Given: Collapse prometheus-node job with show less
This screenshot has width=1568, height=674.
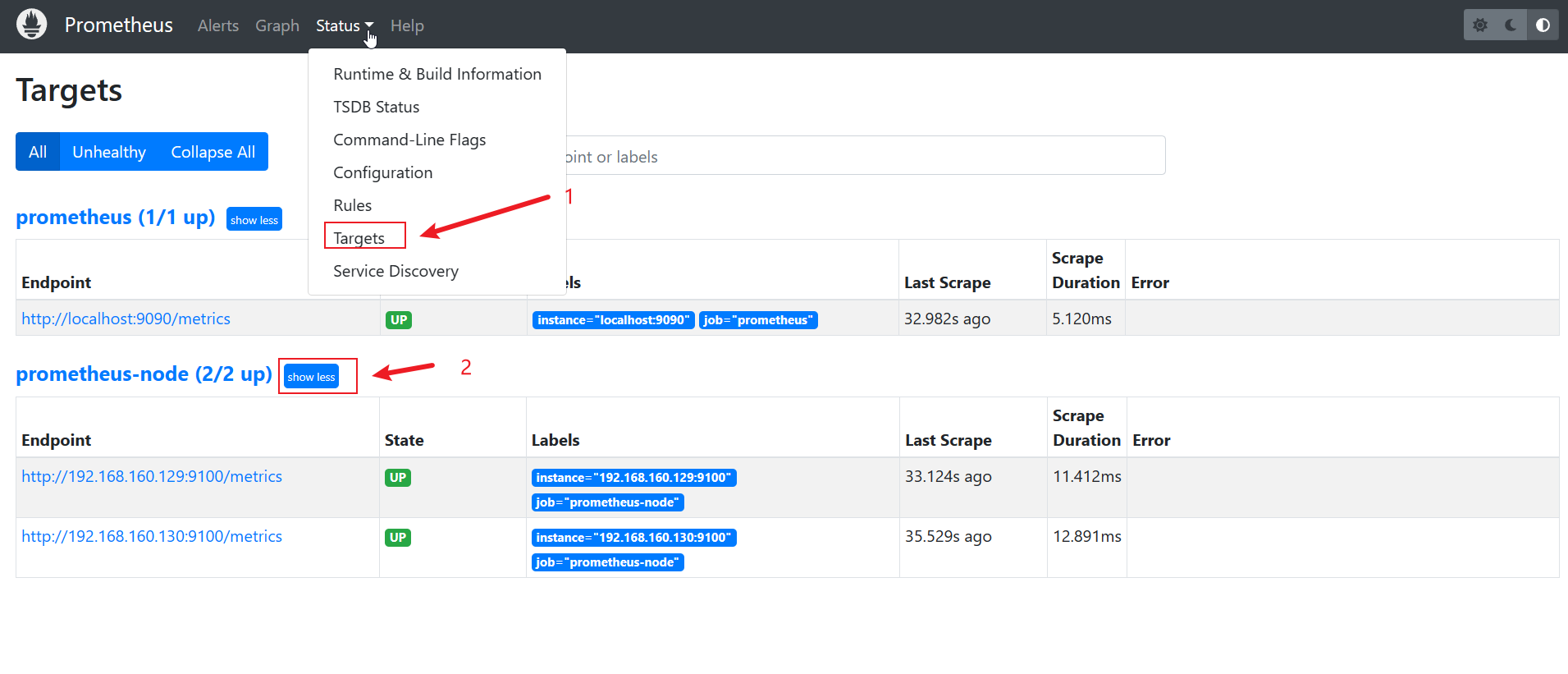Looking at the screenshot, I should (x=311, y=377).
